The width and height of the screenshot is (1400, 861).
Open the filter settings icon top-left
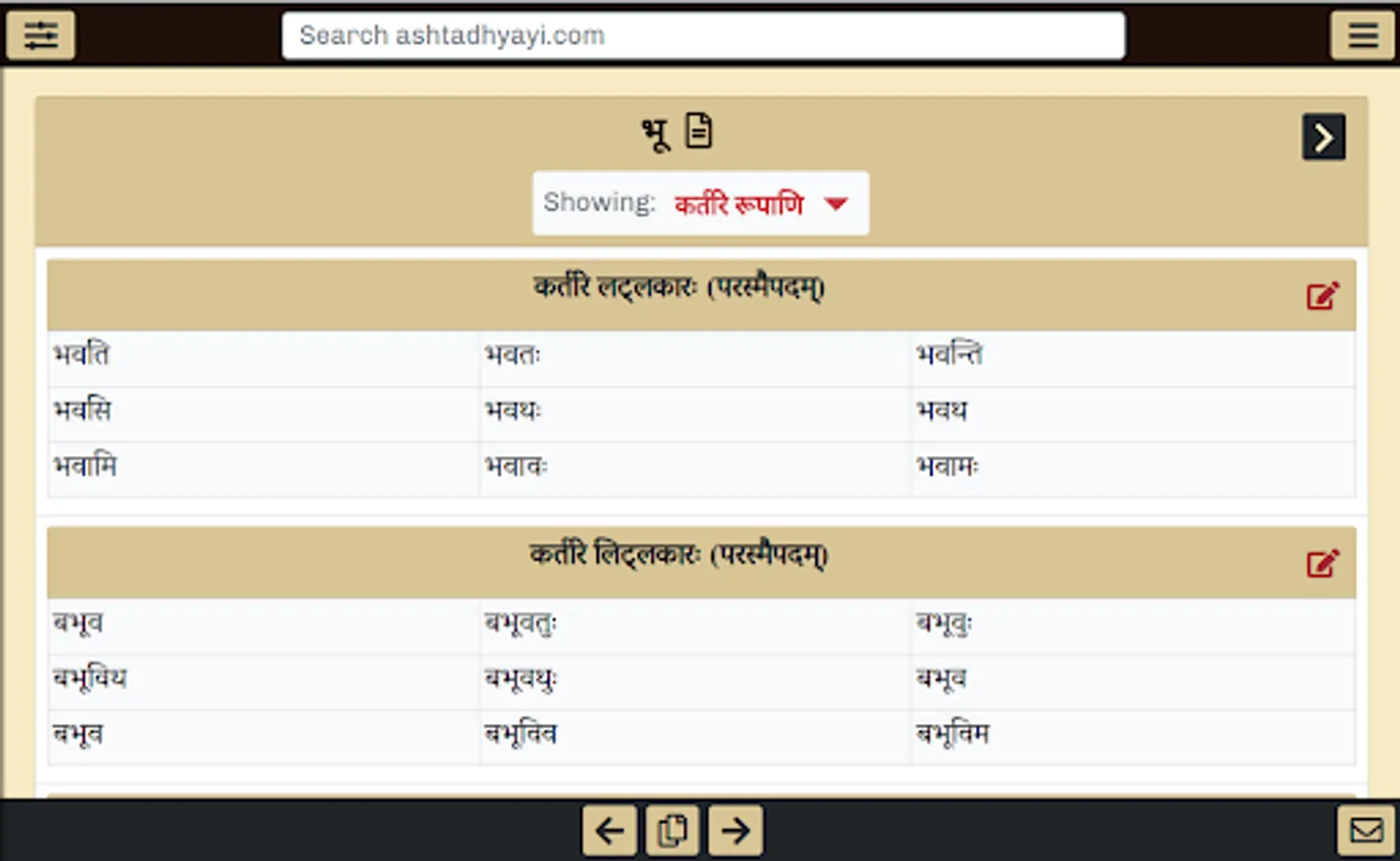[x=40, y=35]
